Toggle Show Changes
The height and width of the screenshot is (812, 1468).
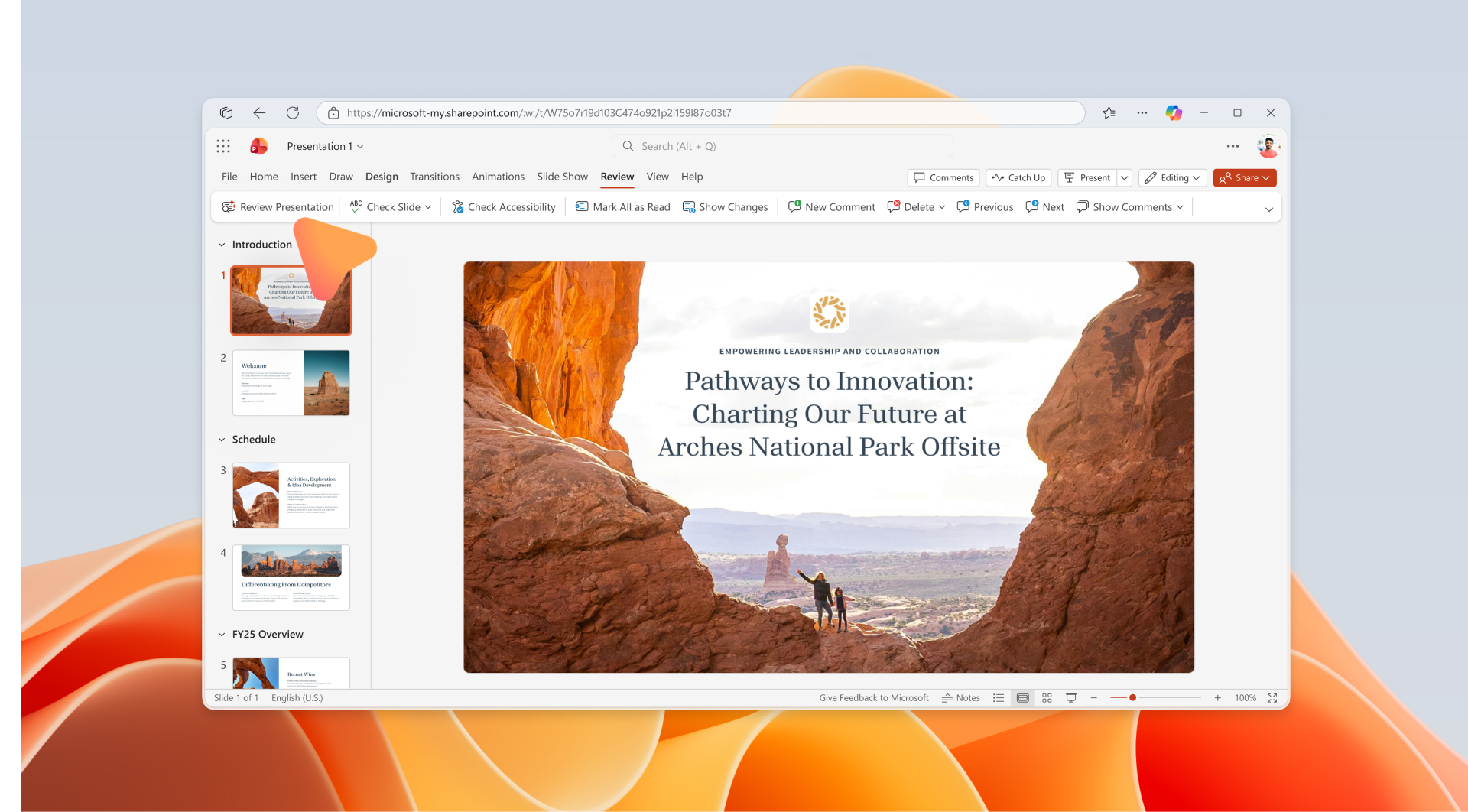click(x=725, y=207)
